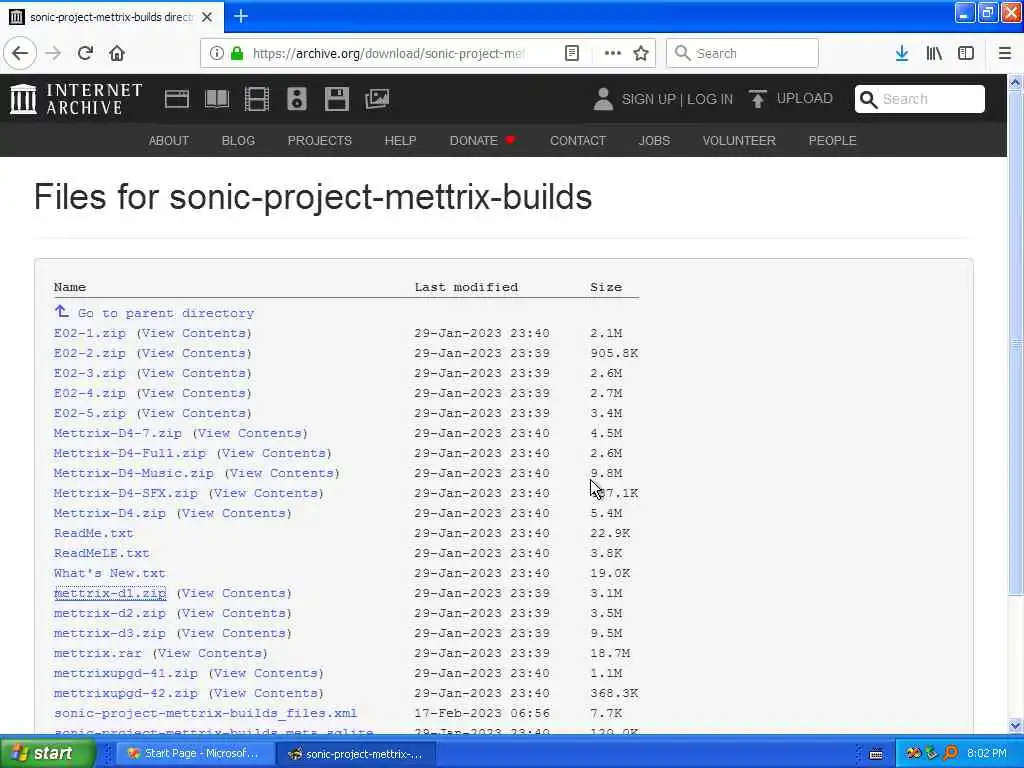Viewport: 1024px width, 768px height.
Task: Open page actions three-dot menu
Action: tap(613, 53)
